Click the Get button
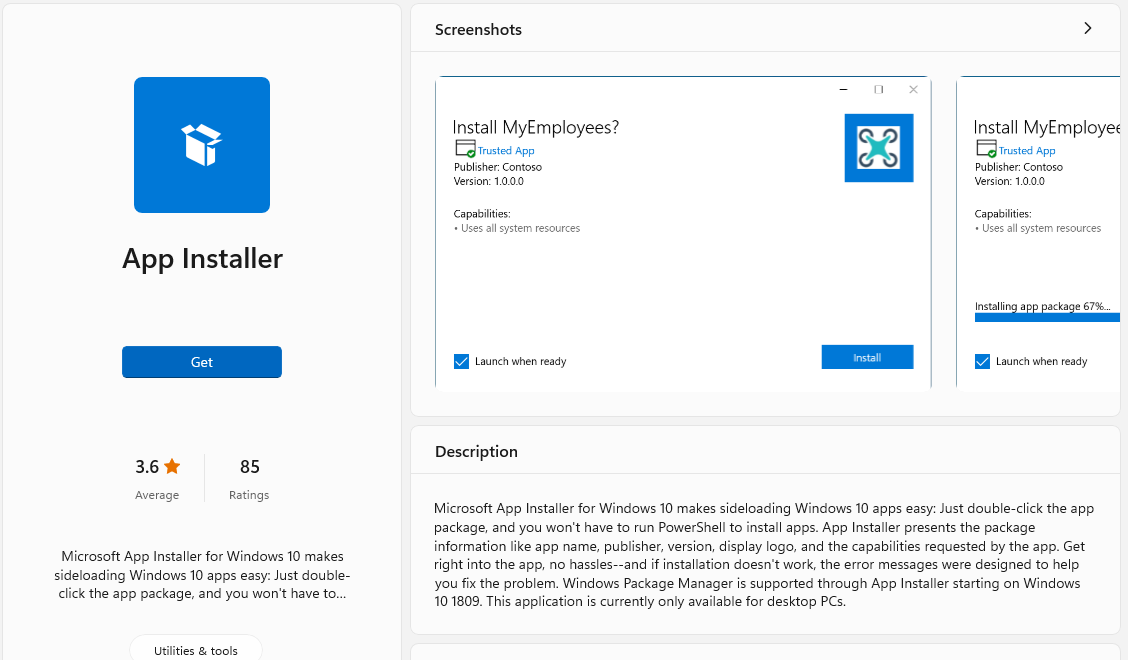The width and height of the screenshot is (1128, 660). pos(201,362)
